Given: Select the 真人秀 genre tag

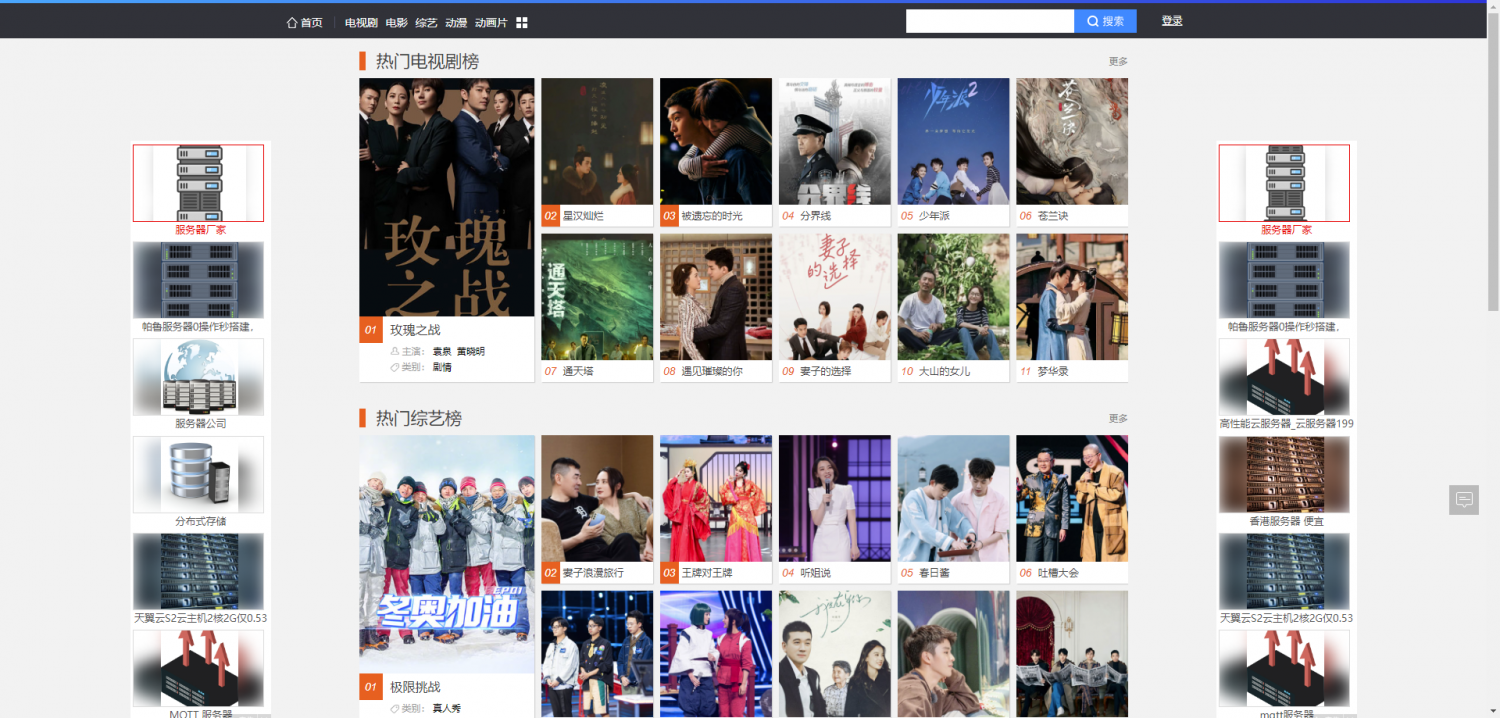Looking at the screenshot, I should coord(446,709).
